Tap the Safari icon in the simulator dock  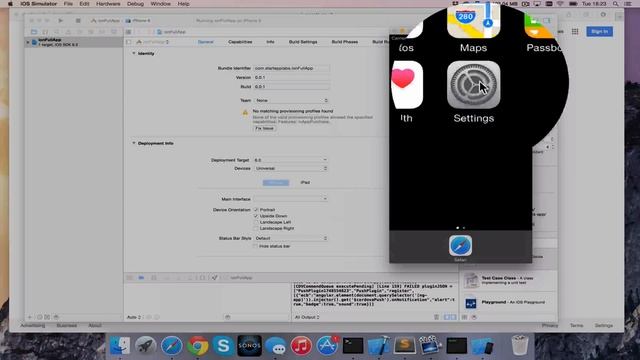coord(460,245)
